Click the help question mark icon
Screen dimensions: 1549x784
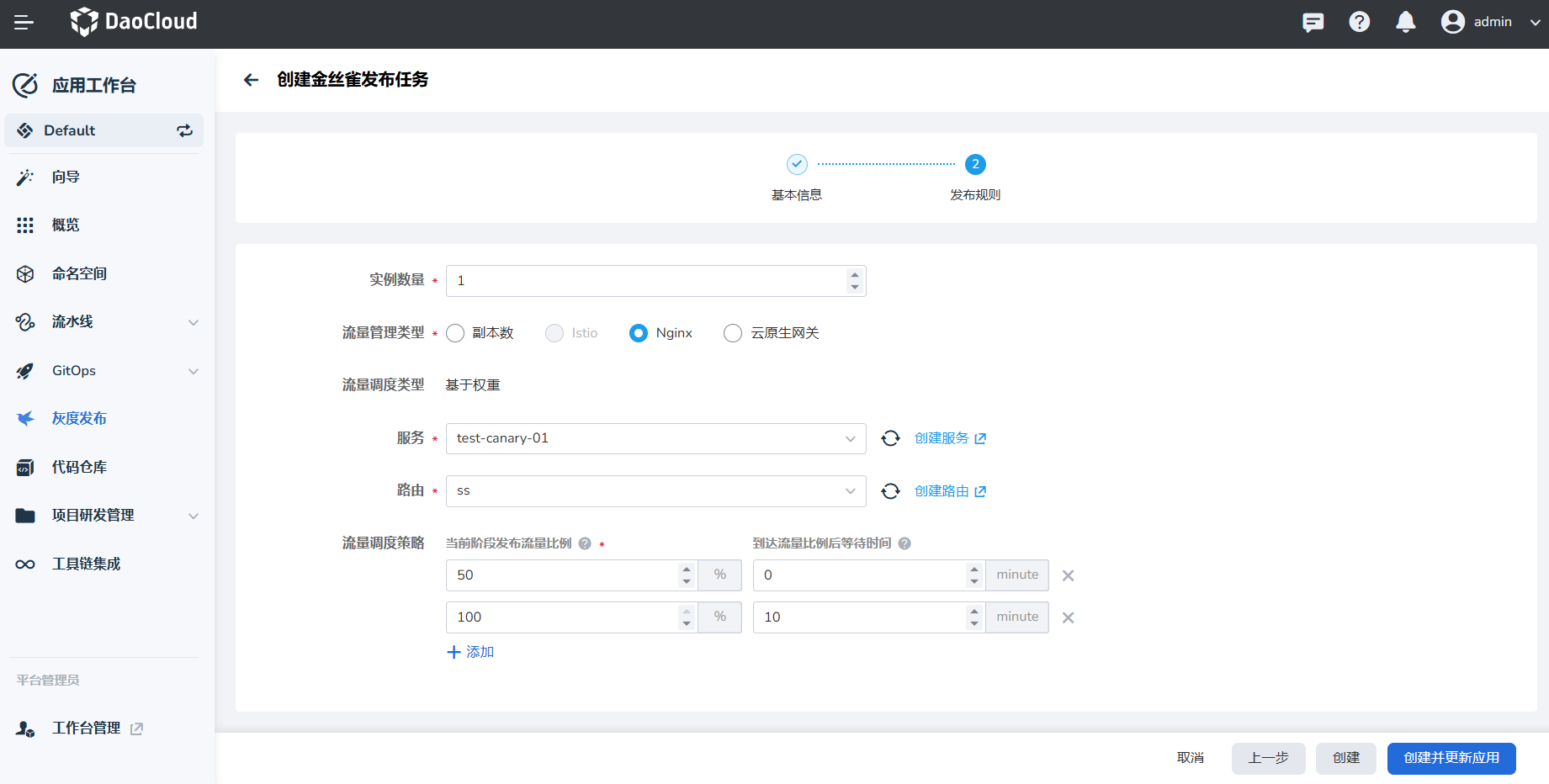click(1359, 22)
